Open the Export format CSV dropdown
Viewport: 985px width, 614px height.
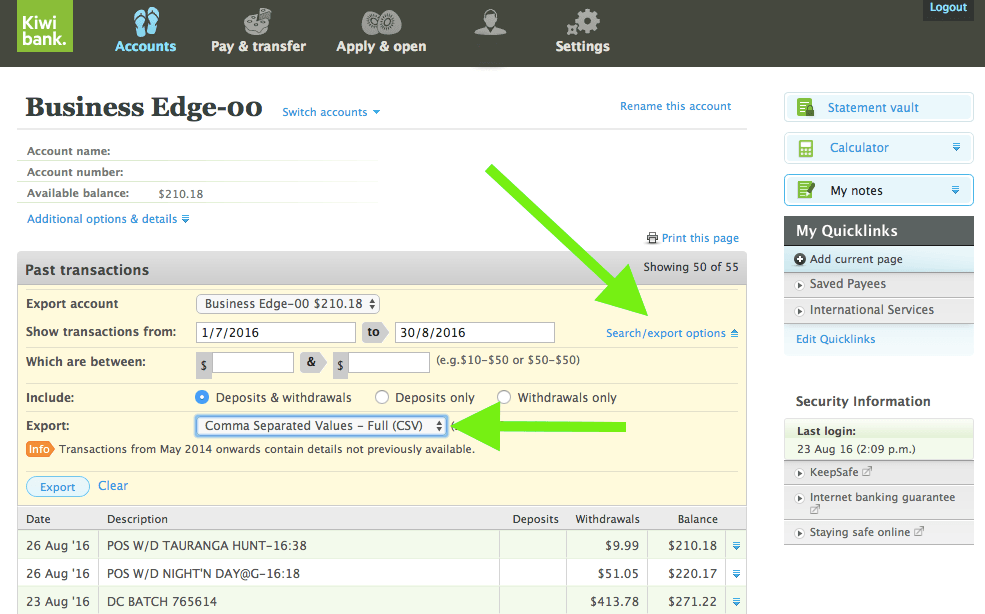point(321,426)
